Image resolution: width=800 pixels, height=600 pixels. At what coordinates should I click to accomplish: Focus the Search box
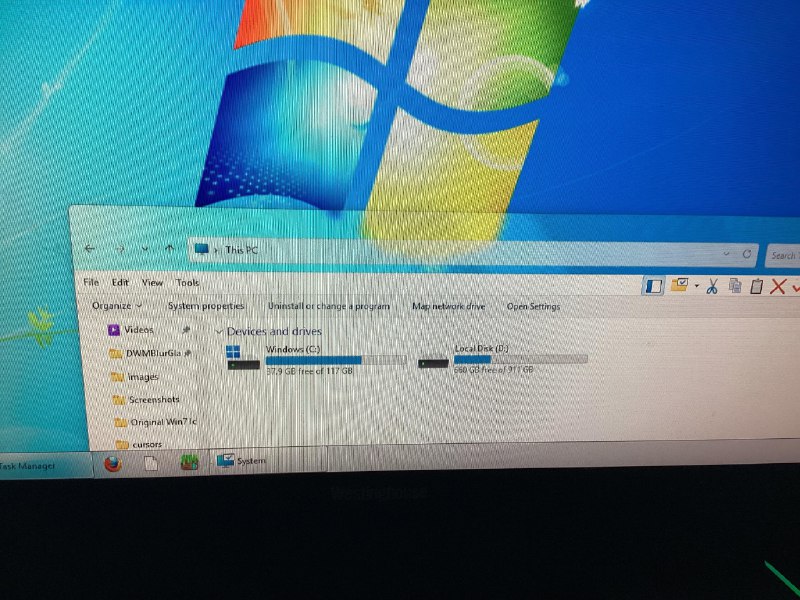coord(782,255)
